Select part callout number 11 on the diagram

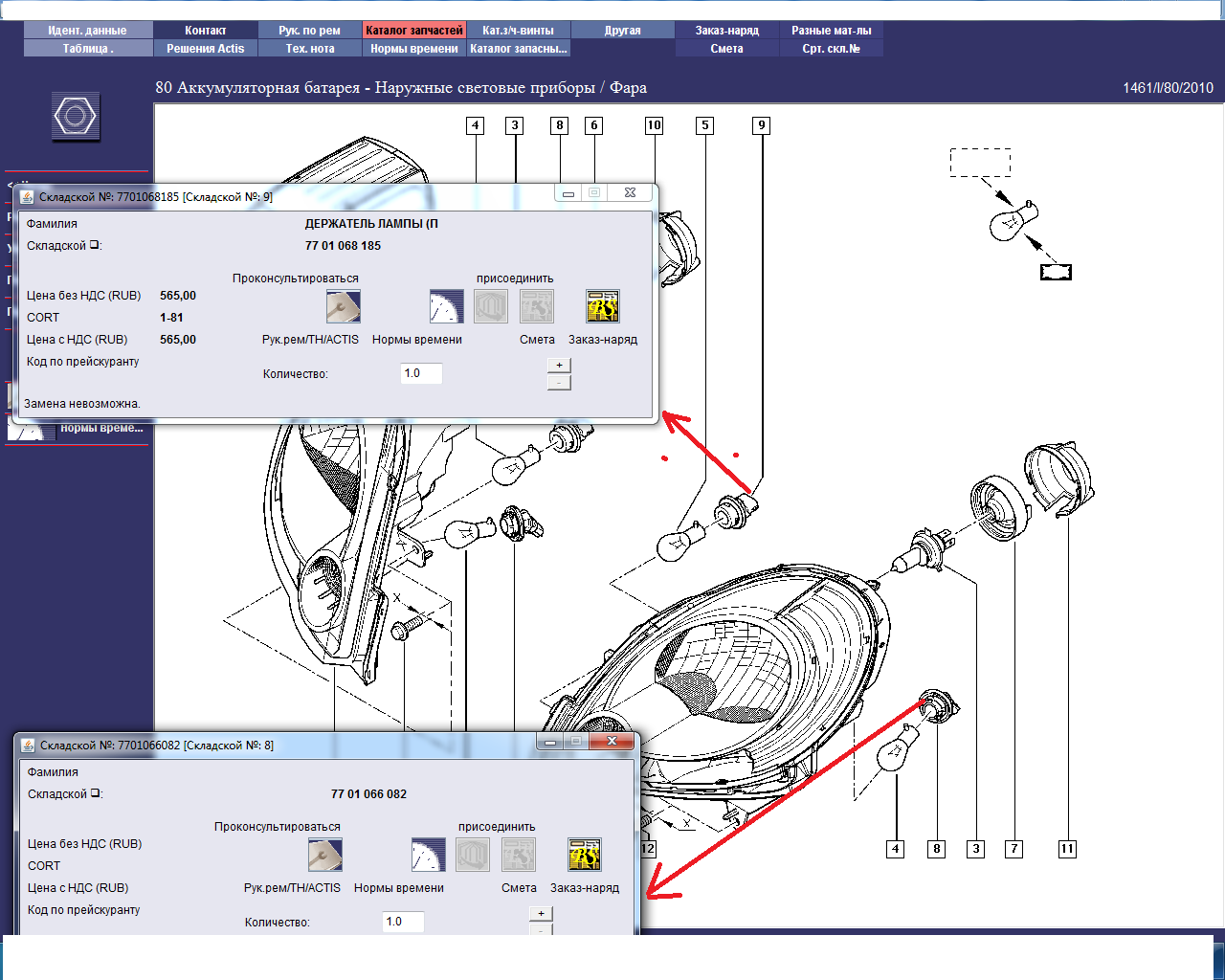[x=1067, y=849]
